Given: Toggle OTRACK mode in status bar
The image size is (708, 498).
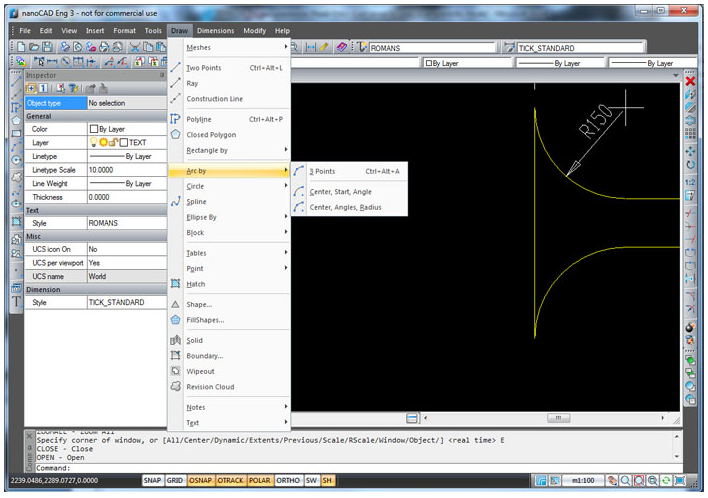Looking at the screenshot, I should click(230, 480).
